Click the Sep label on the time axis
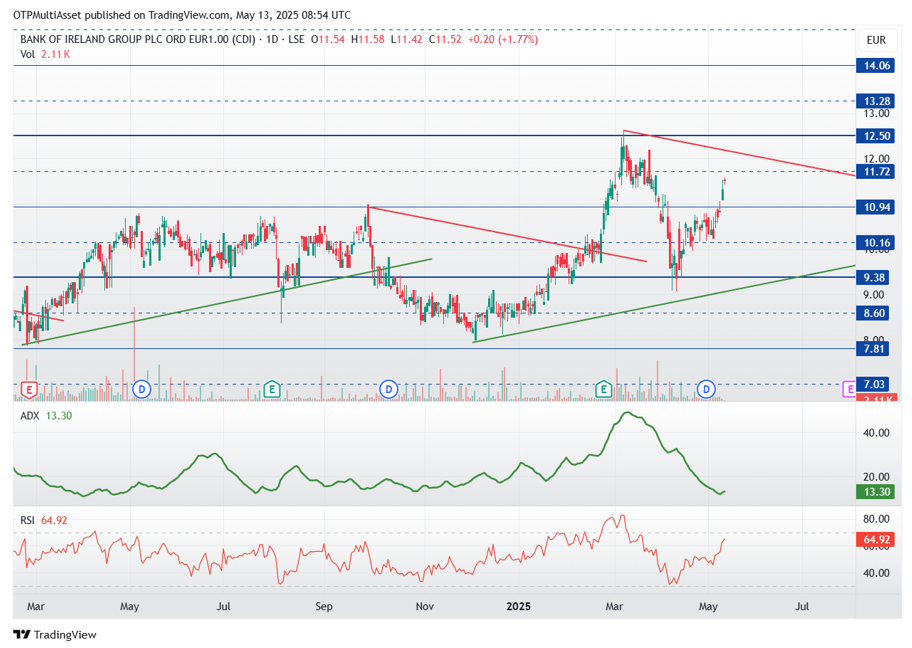912x648 pixels. coord(324,606)
